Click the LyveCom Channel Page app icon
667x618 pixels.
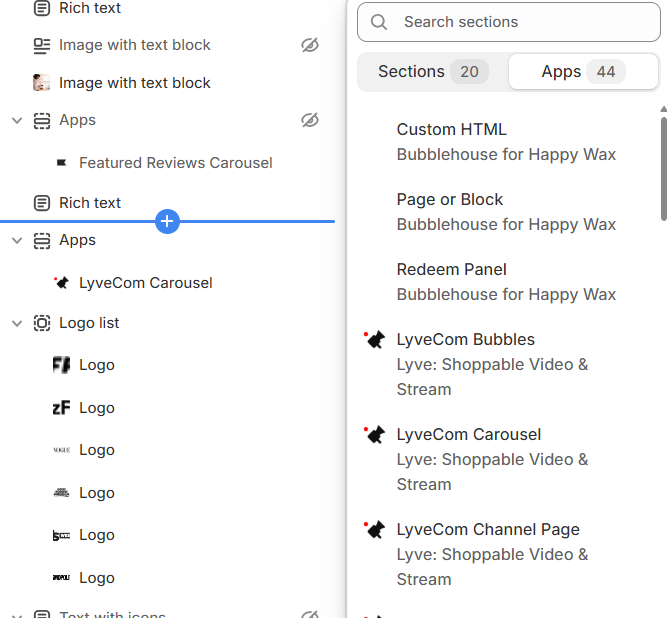pyautogui.click(x=375, y=530)
